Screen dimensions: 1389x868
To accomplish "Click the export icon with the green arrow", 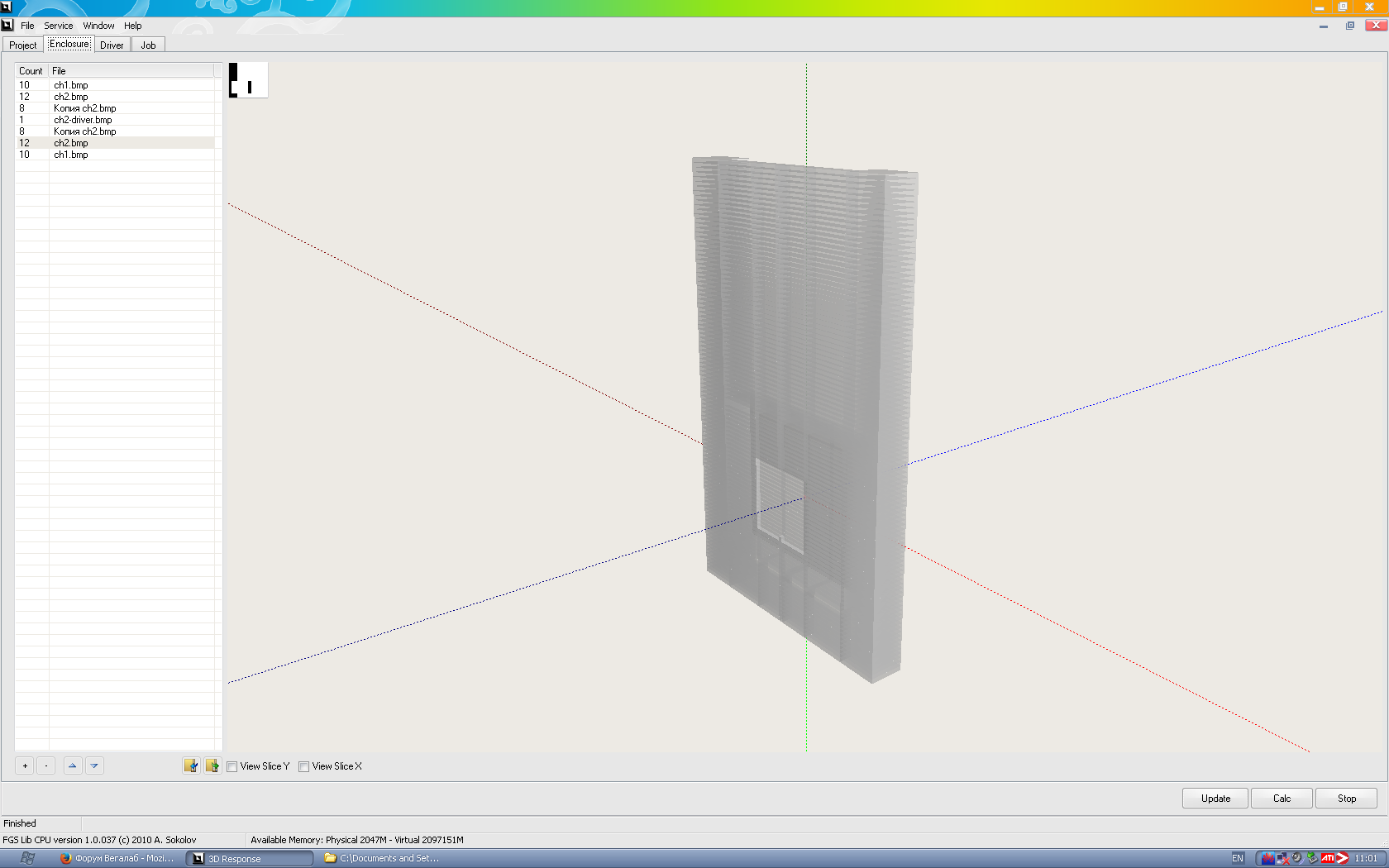I will pyautogui.click(x=212, y=765).
